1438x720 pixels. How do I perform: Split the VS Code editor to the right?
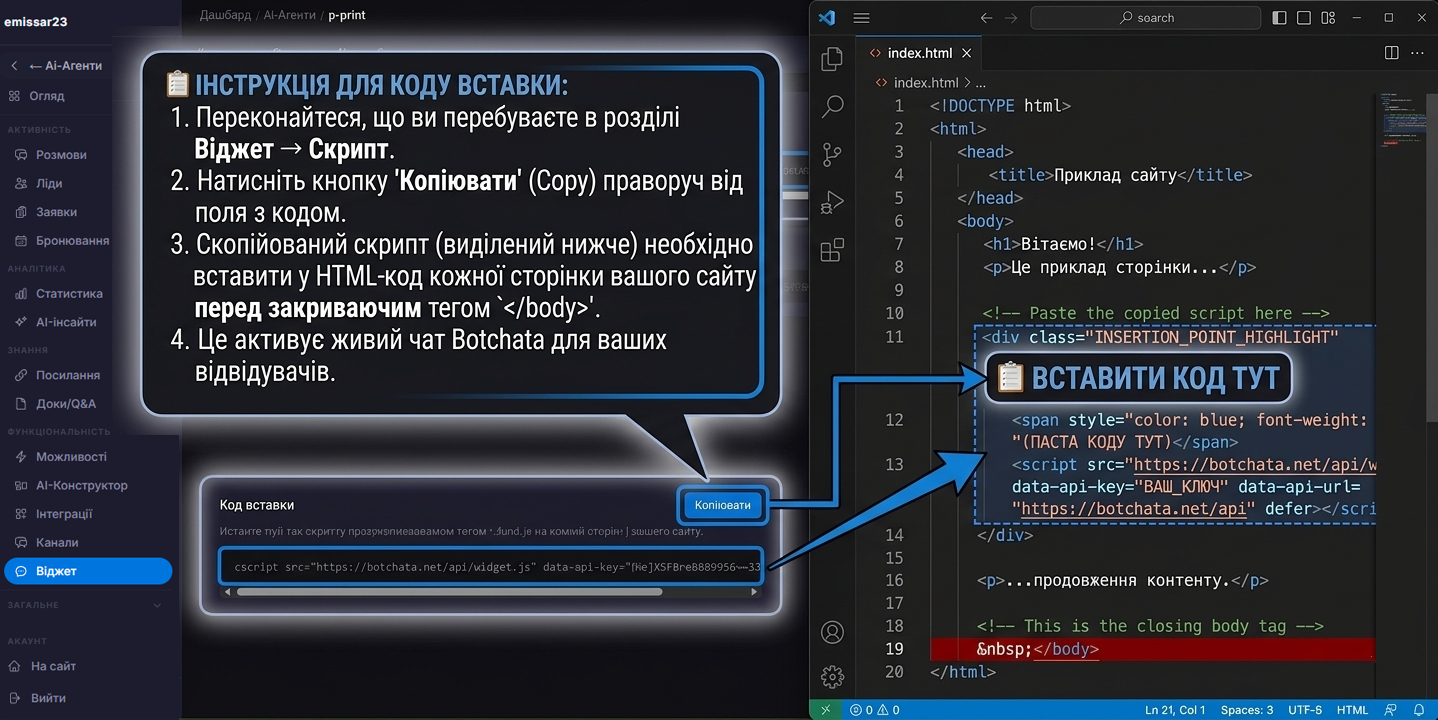(1391, 53)
